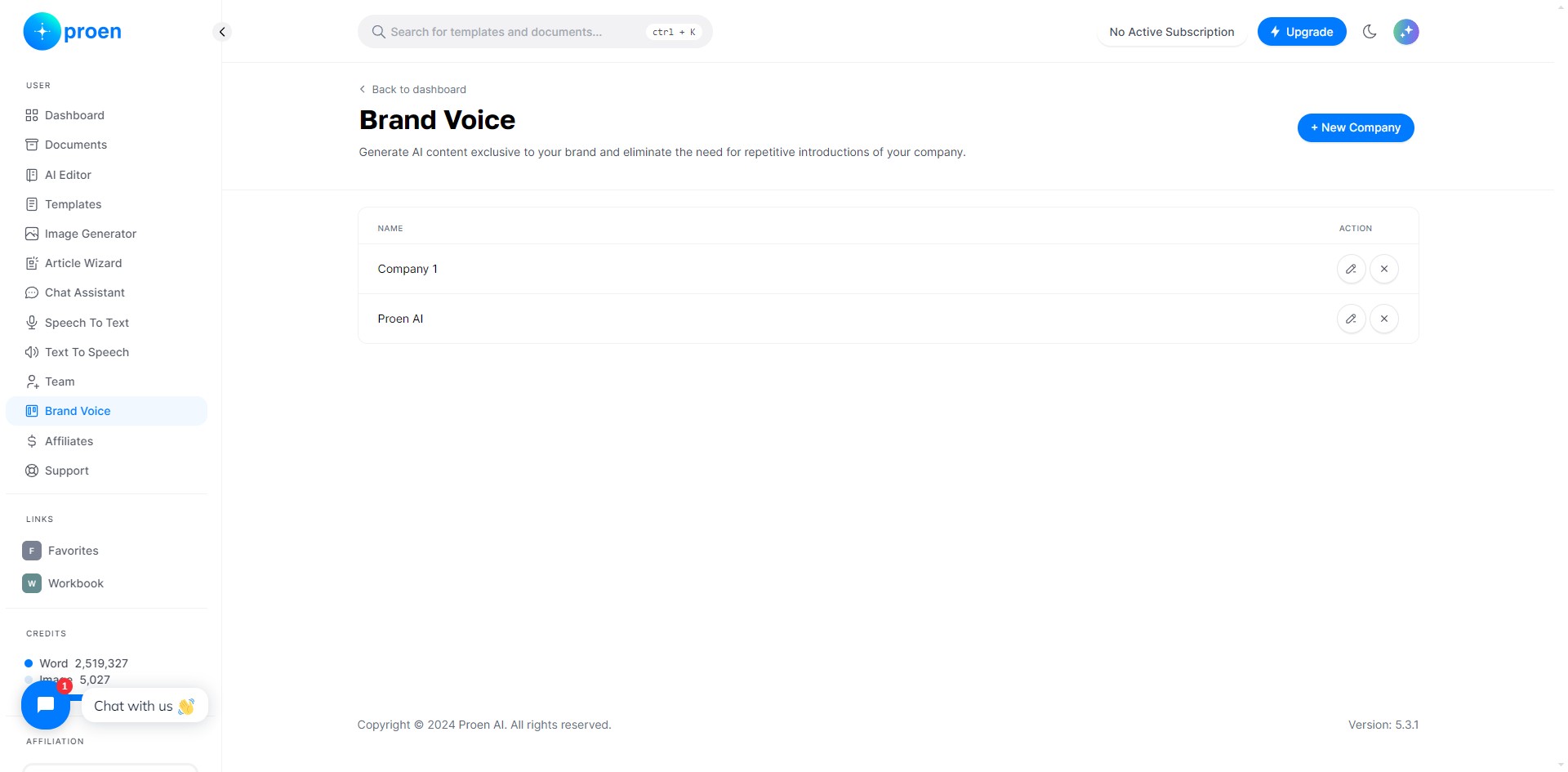The image size is (1568, 772).
Task: Click the Brand Voice sidebar icon
Action: (32, 411)
